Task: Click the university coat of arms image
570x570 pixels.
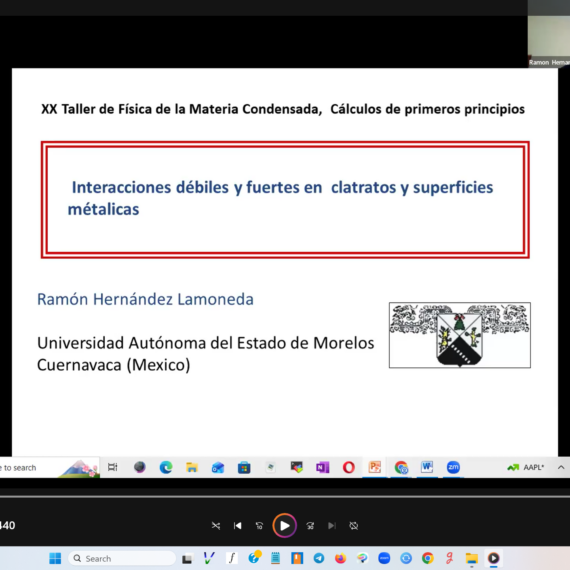Action: pos(460,335)
